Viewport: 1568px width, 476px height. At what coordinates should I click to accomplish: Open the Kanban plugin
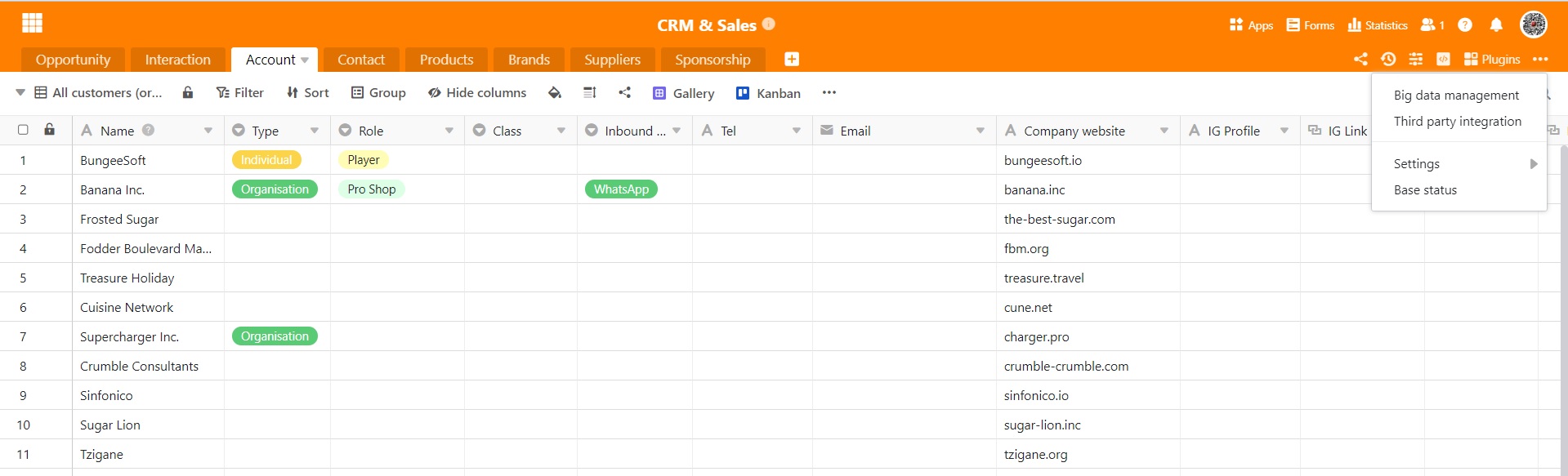(x=768, y=93)
